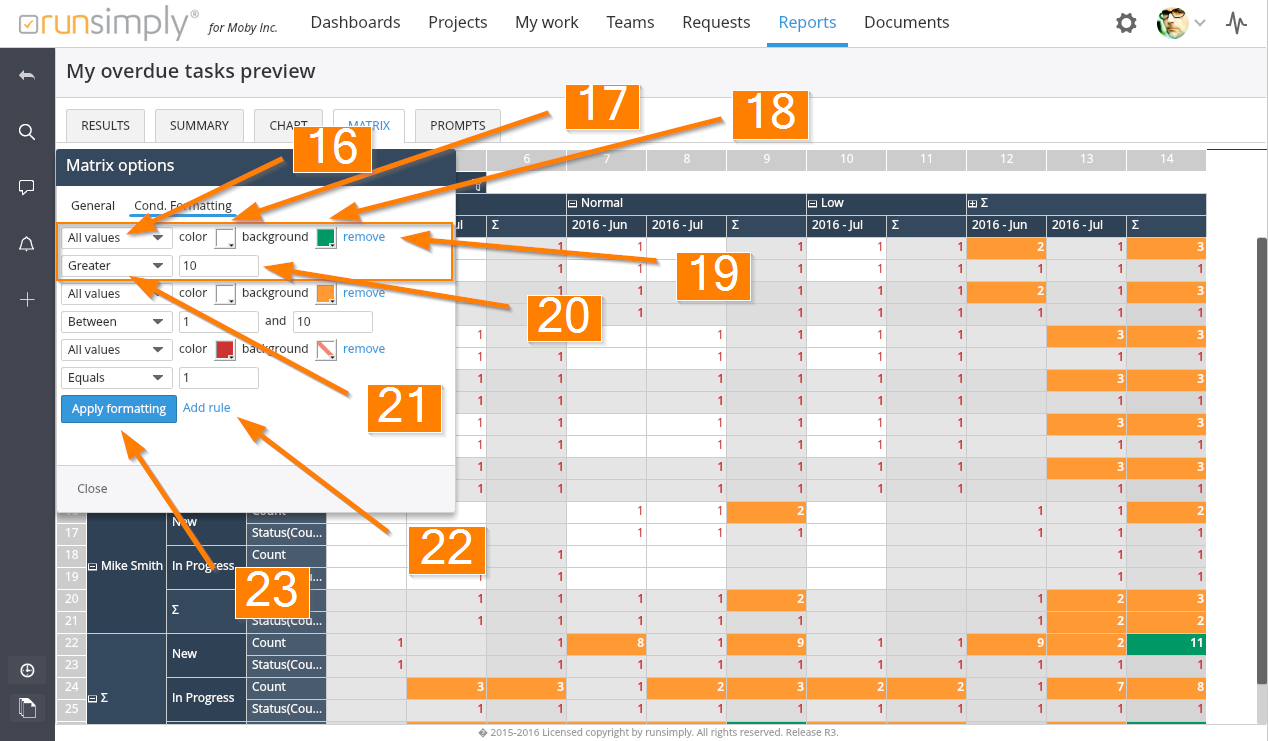Open the green background color swatch

point(326,238)
